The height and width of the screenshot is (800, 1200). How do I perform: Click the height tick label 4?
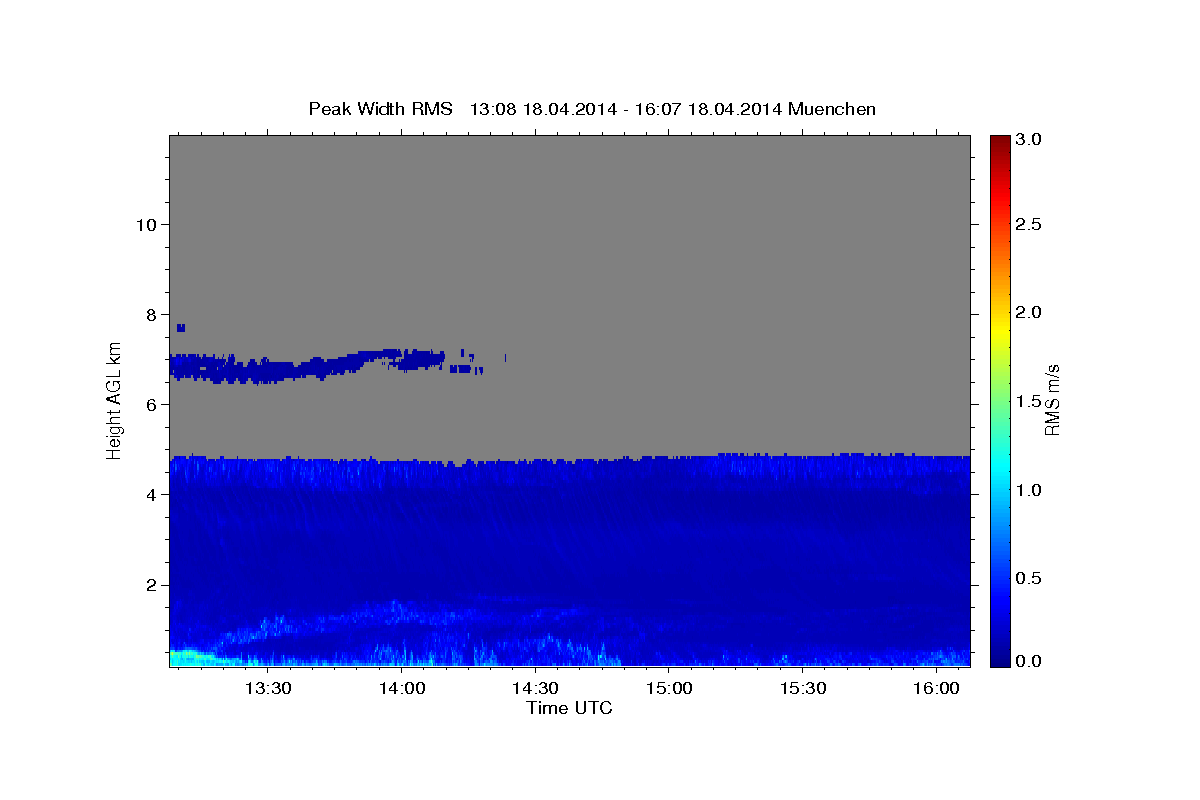(x=150, y=494)
